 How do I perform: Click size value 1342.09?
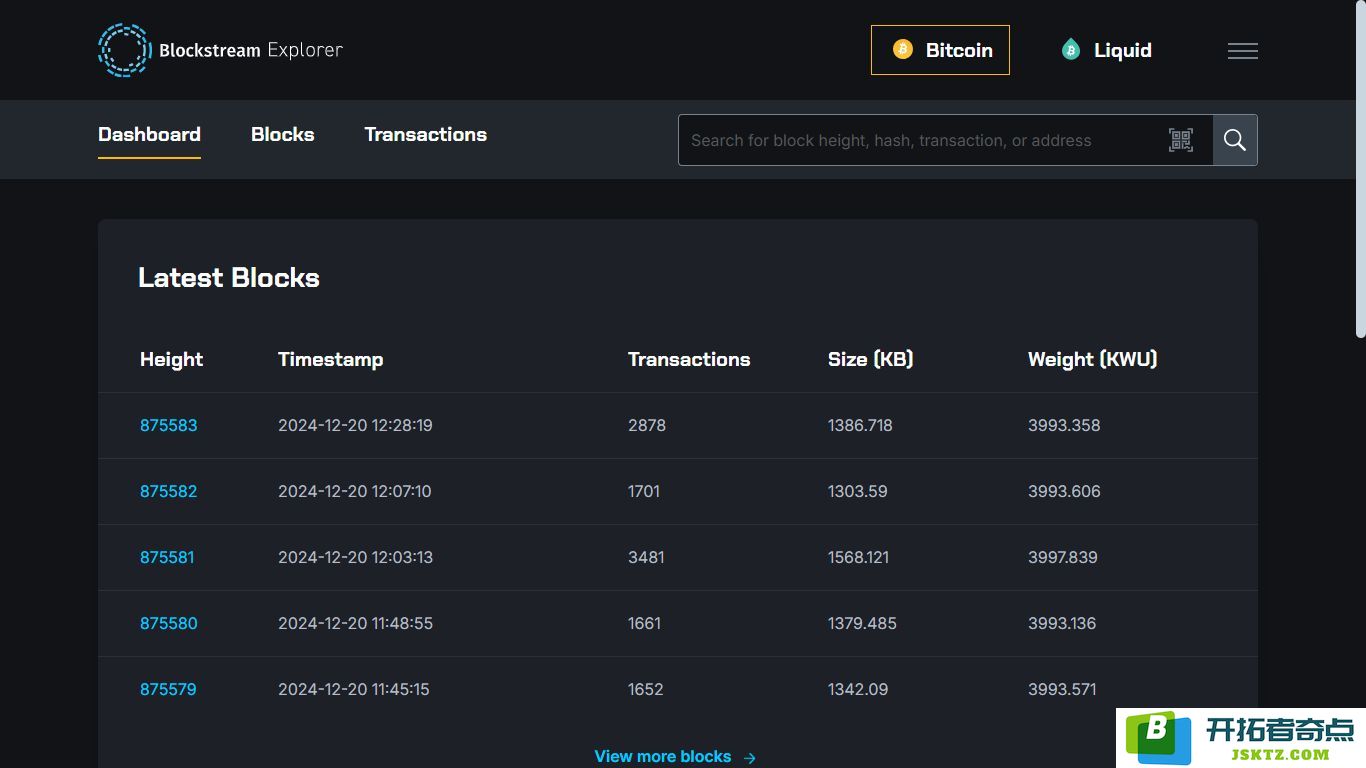point(858,689)
